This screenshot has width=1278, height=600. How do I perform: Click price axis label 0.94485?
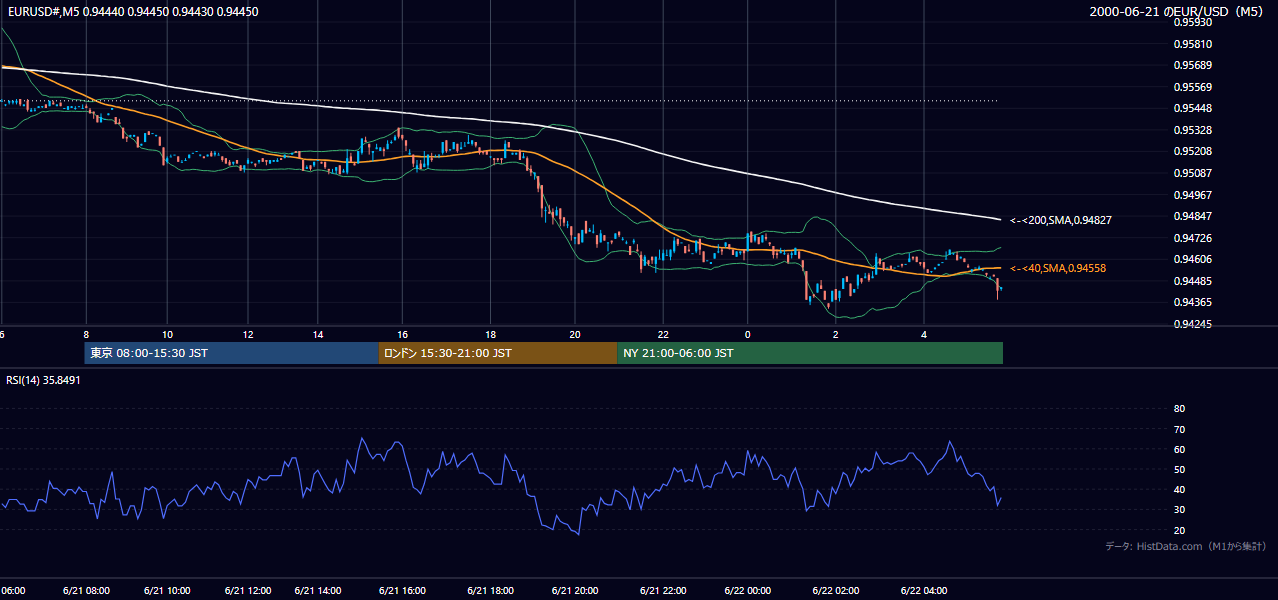(1193, 280)
